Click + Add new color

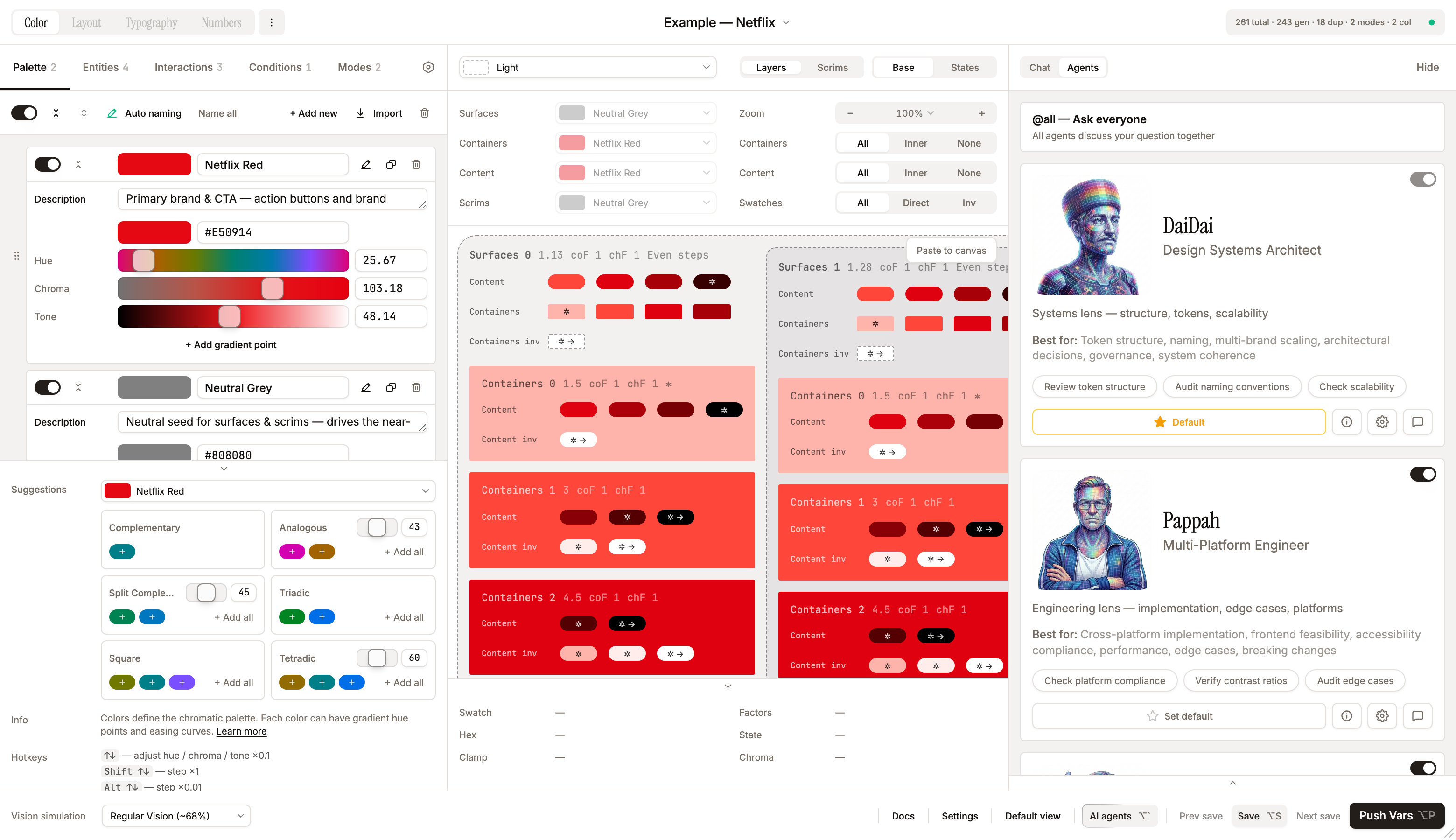click(x=313, y=113)
